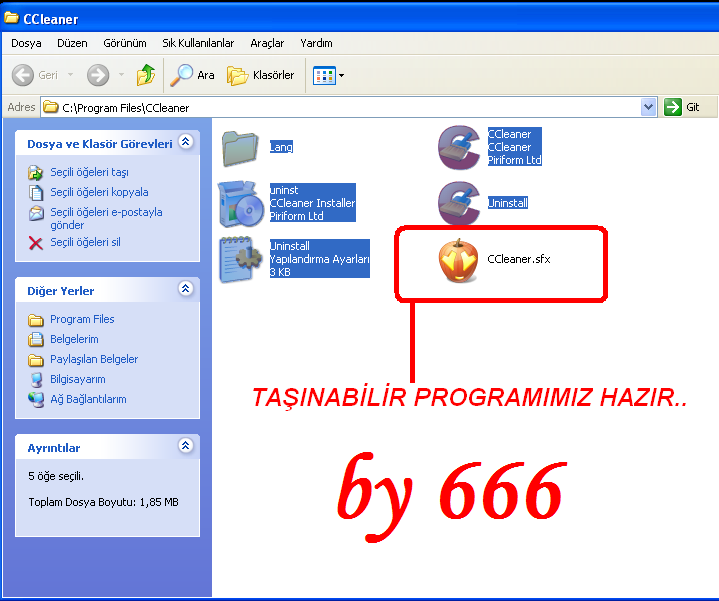Click the Bilgisayarım computer icon
This screenshot has height=601, width=719.
tap(36, 380)
